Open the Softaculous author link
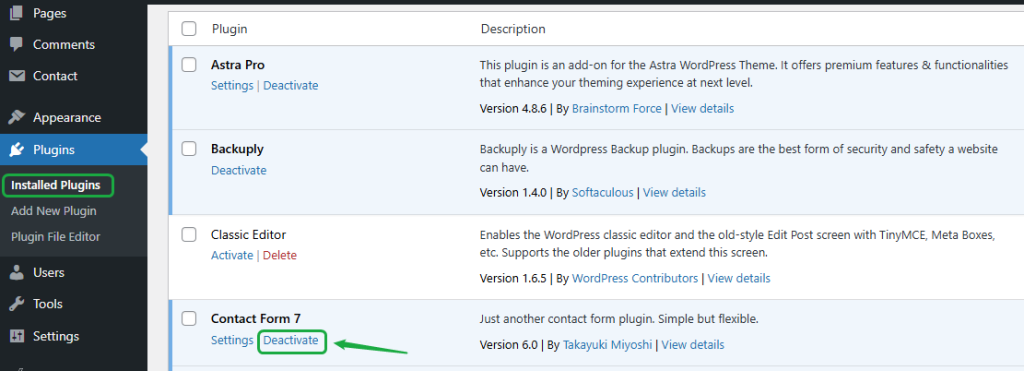The width and height of the screenshot is (1024, 371). click(x=603, y=193)
